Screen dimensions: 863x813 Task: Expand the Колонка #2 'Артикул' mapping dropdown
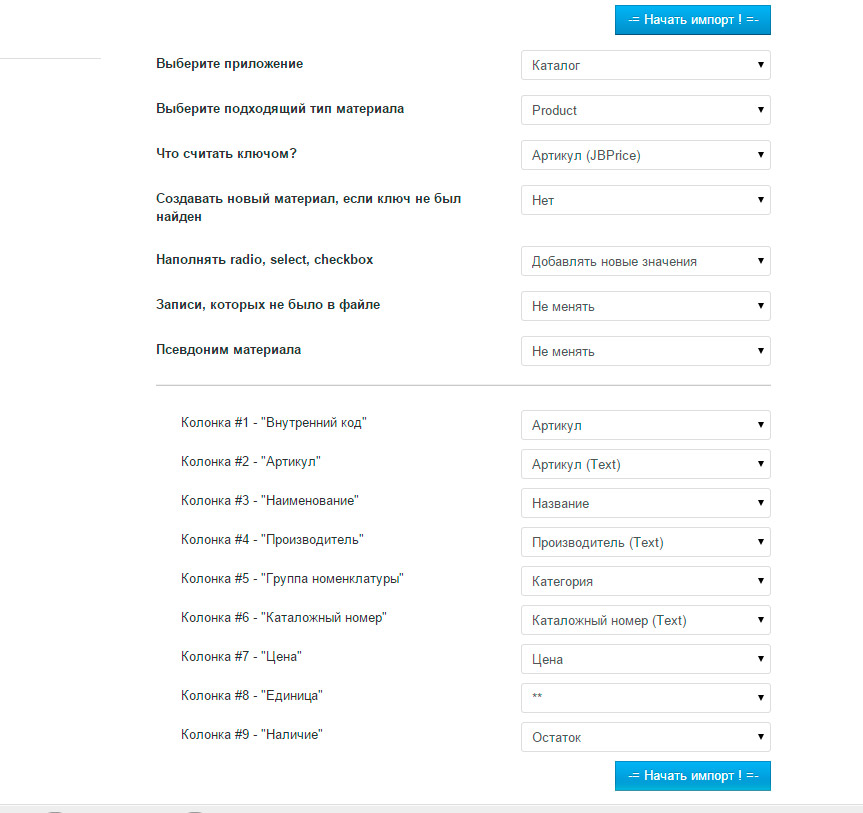(x=645, y=464)
